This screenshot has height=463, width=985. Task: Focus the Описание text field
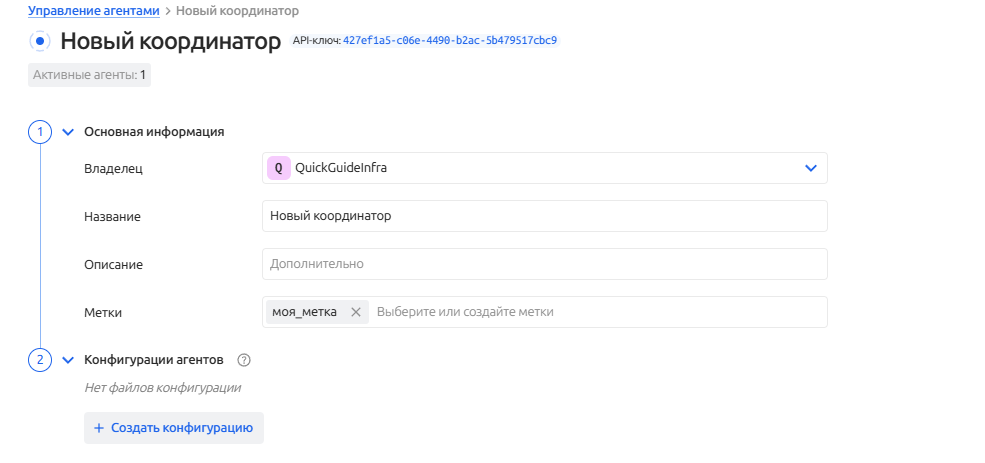click(544, 264)
